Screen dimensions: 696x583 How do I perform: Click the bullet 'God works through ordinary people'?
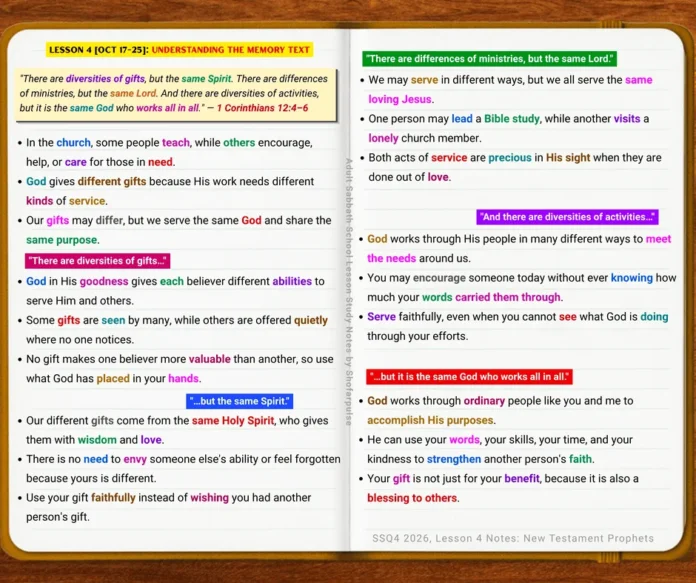[x=496, y=410]
